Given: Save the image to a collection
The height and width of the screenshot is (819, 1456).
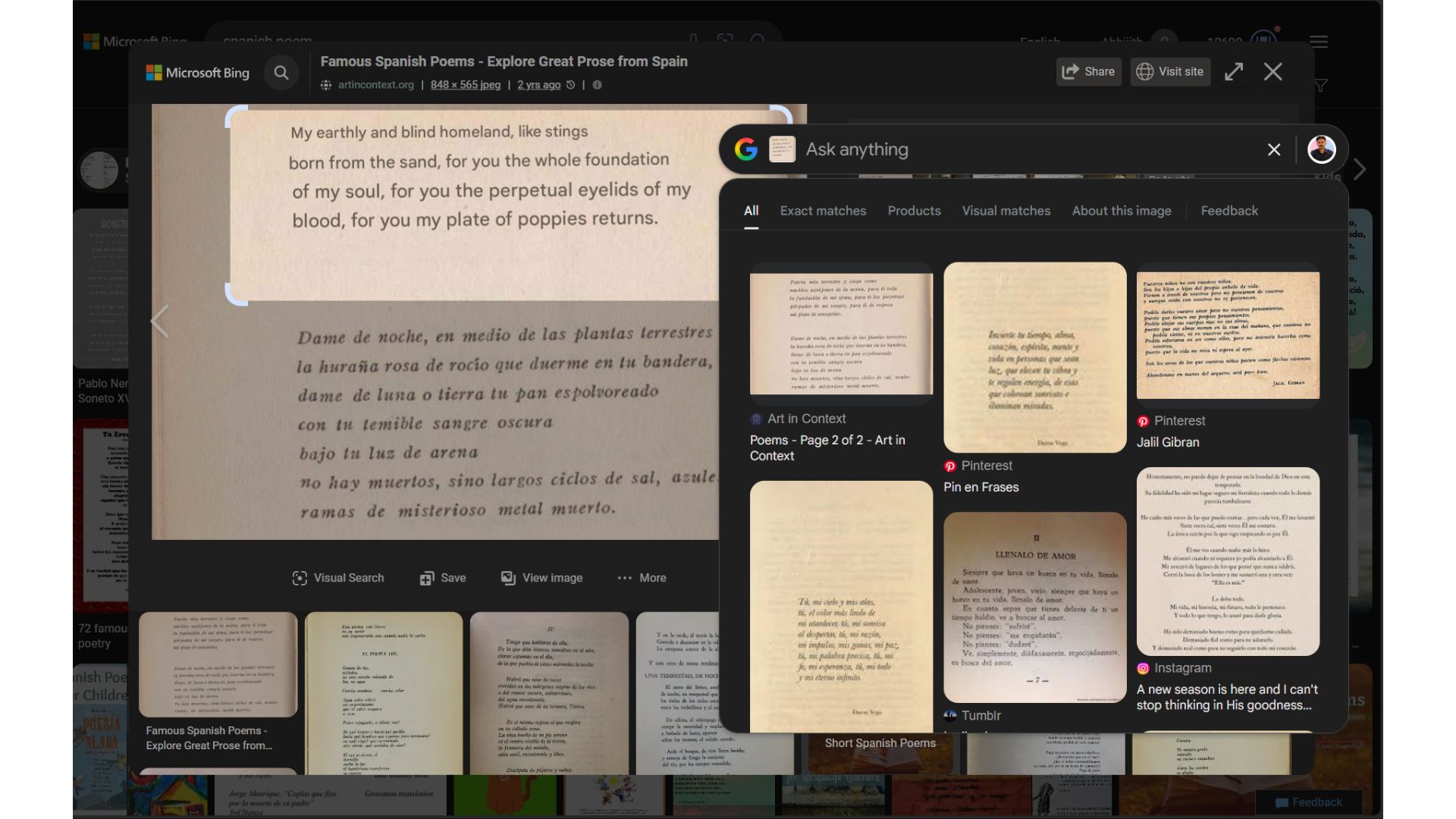Looking at the screenshot, I should (x=443, y=578).
